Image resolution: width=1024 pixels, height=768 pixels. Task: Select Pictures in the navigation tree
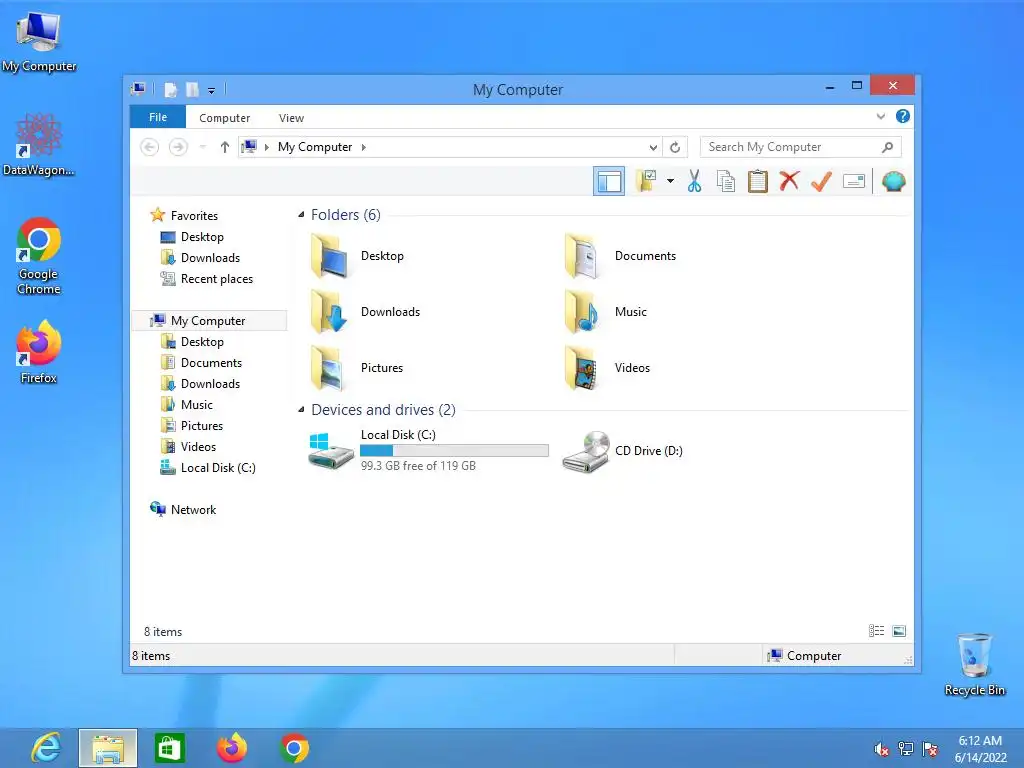[202, 426]
